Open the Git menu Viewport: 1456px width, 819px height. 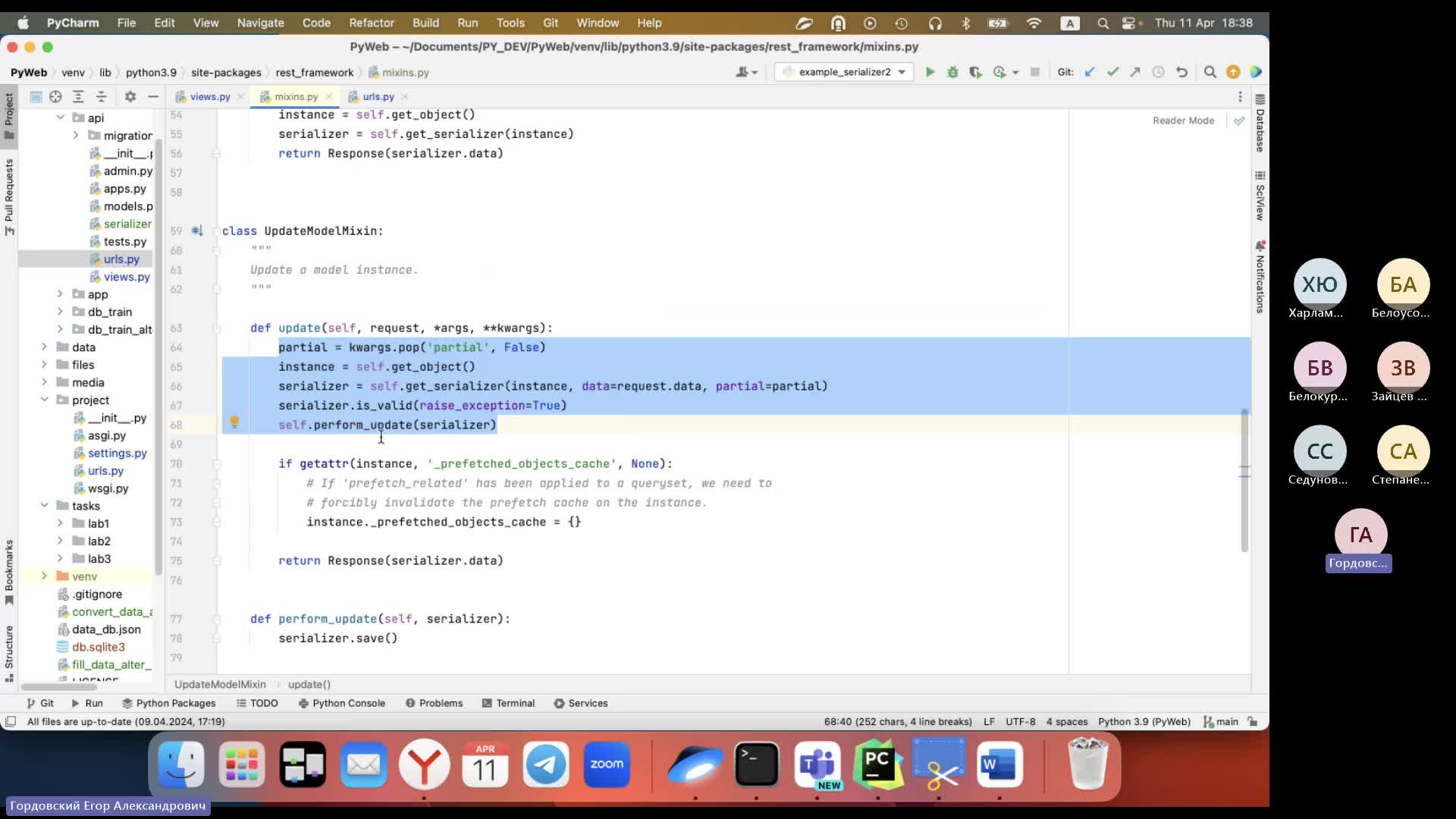[551, 23]
